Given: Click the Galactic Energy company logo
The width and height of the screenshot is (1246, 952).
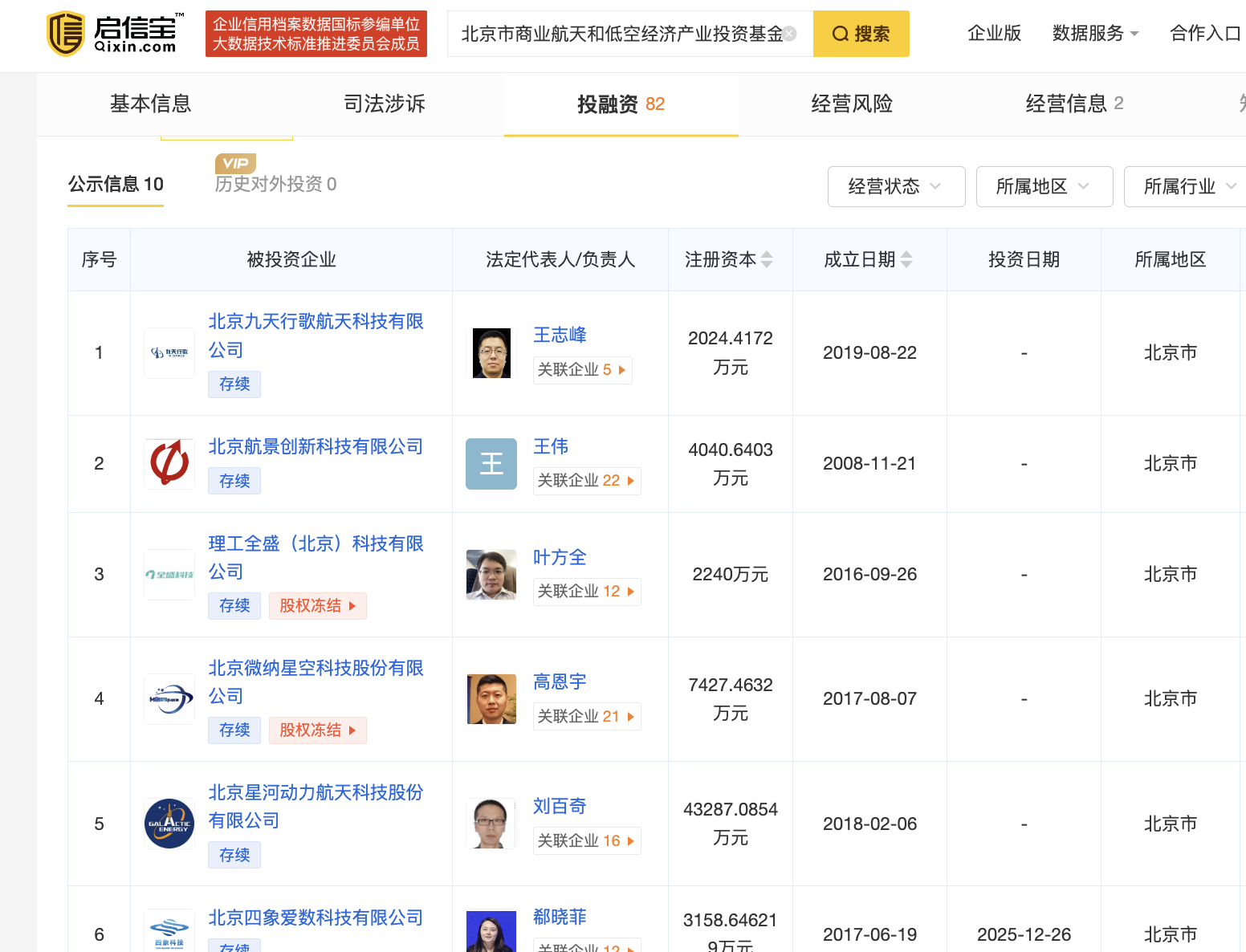Looking at the screenshot, I should 169,824.
